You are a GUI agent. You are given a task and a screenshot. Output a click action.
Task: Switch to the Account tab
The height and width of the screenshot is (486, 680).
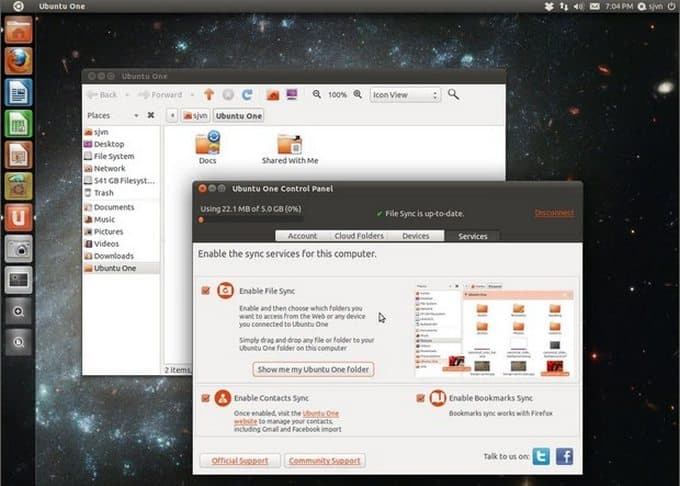pos(302,236)
